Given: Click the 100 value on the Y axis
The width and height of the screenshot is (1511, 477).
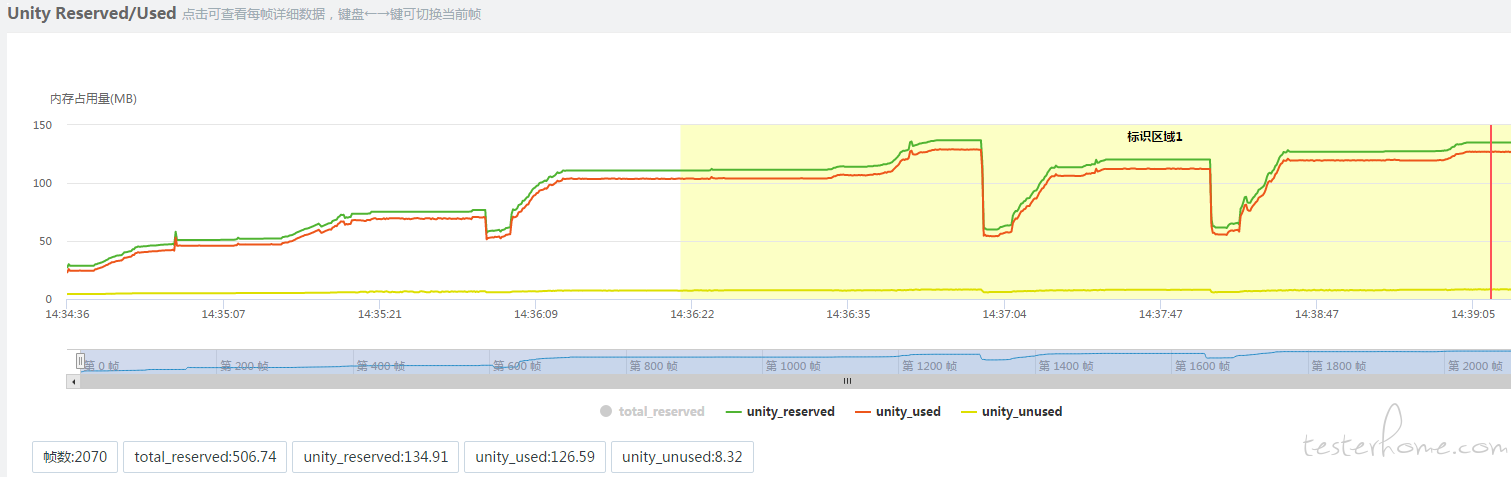Looking at the screenshot, I should [42, 183].
